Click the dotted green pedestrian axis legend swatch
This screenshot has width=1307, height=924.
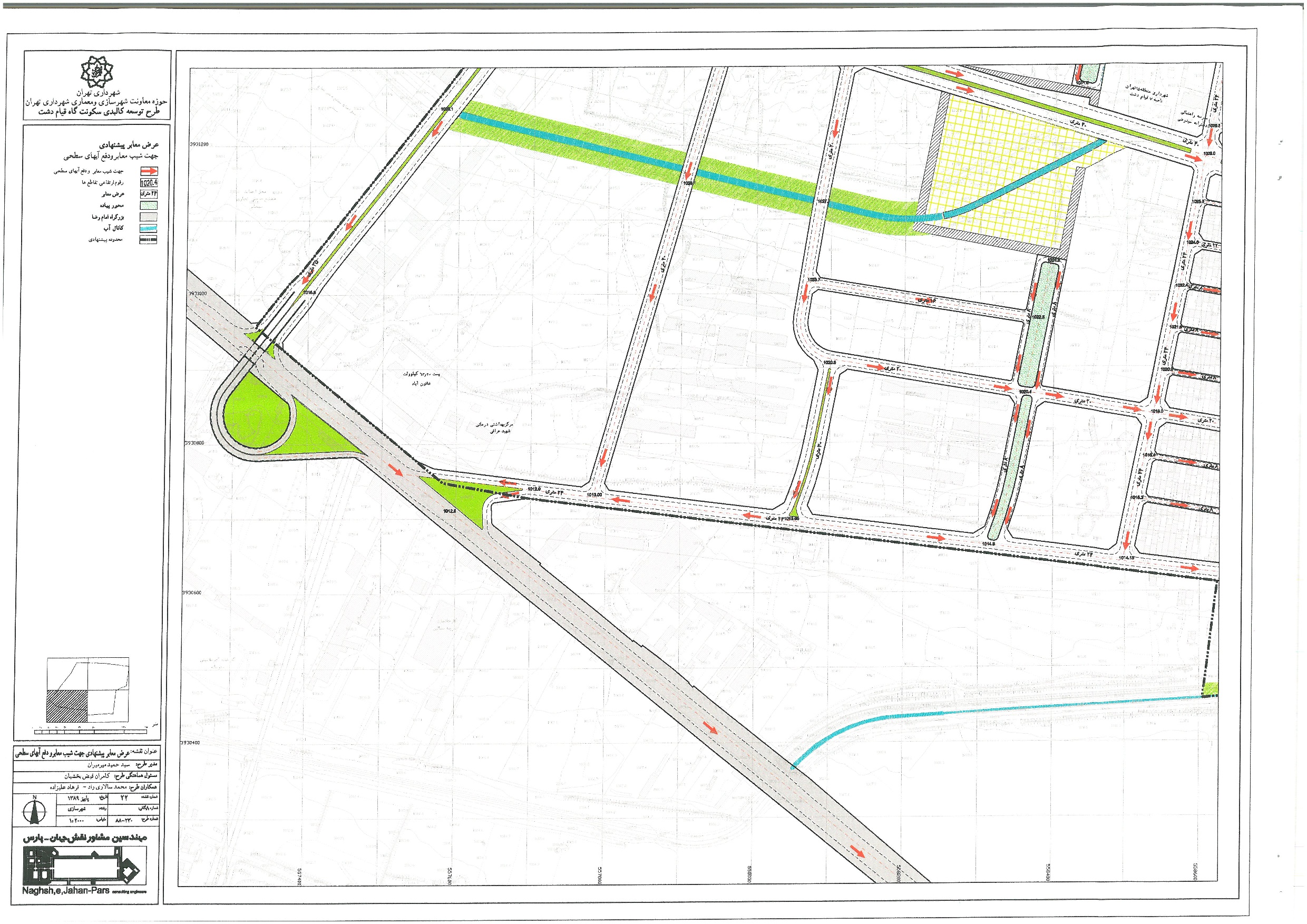click(x=149, y=206)
